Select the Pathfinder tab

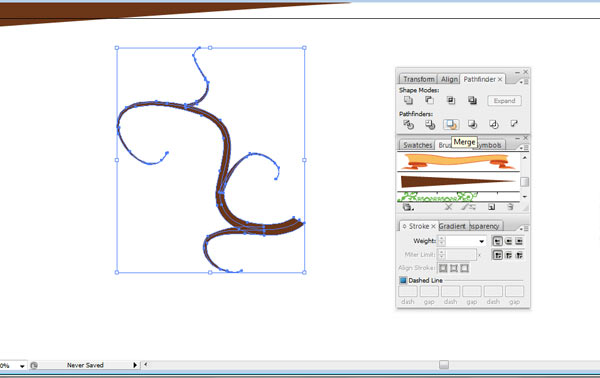pyautogui.click(x=479, y=79)
